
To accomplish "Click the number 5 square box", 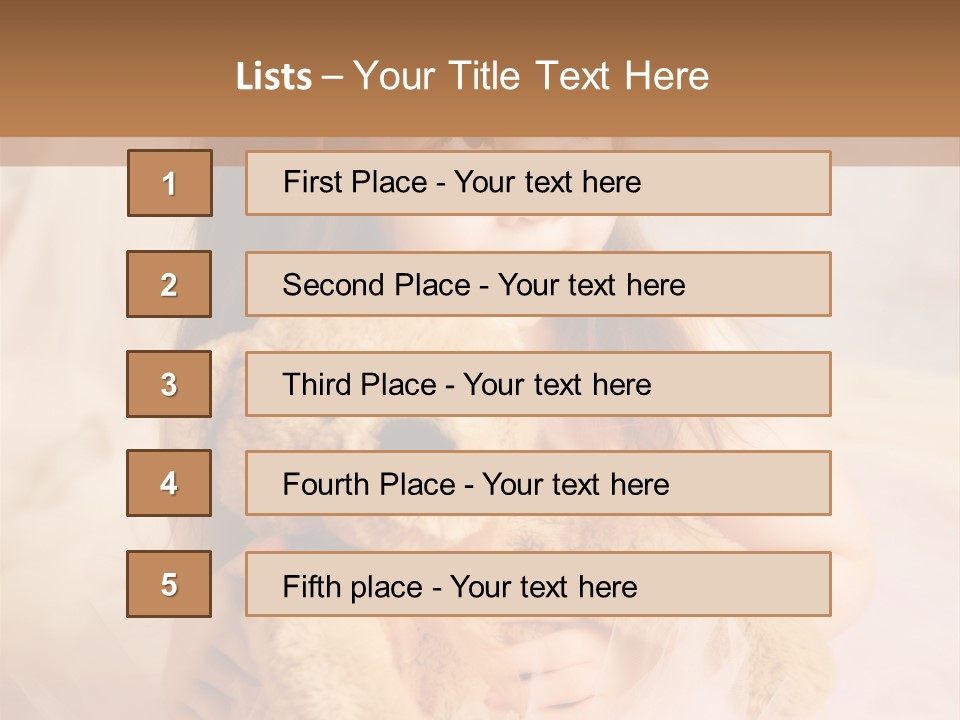I will (x=169, y=584).
